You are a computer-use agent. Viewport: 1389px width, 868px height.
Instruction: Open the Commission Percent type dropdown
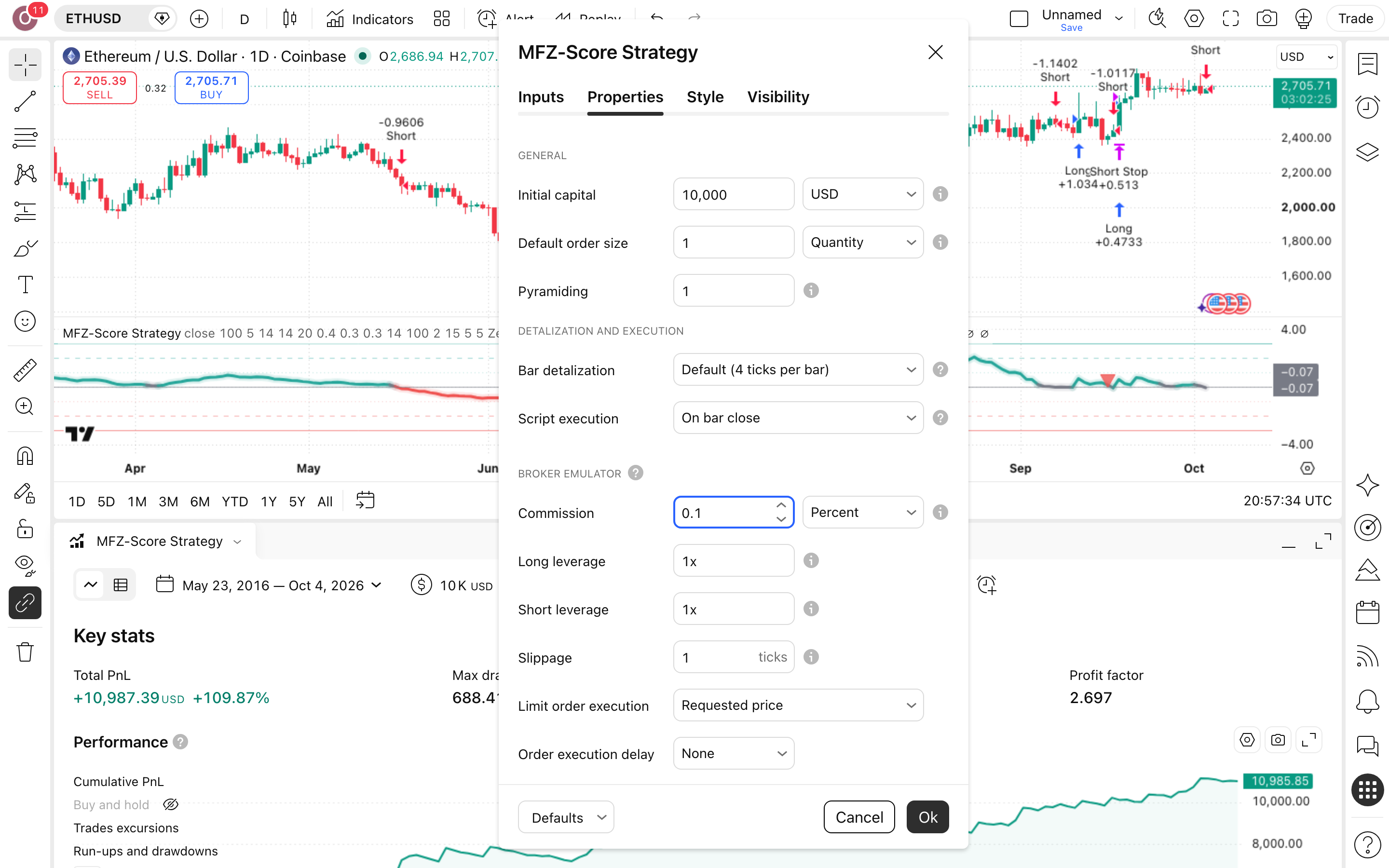point(863,512)
